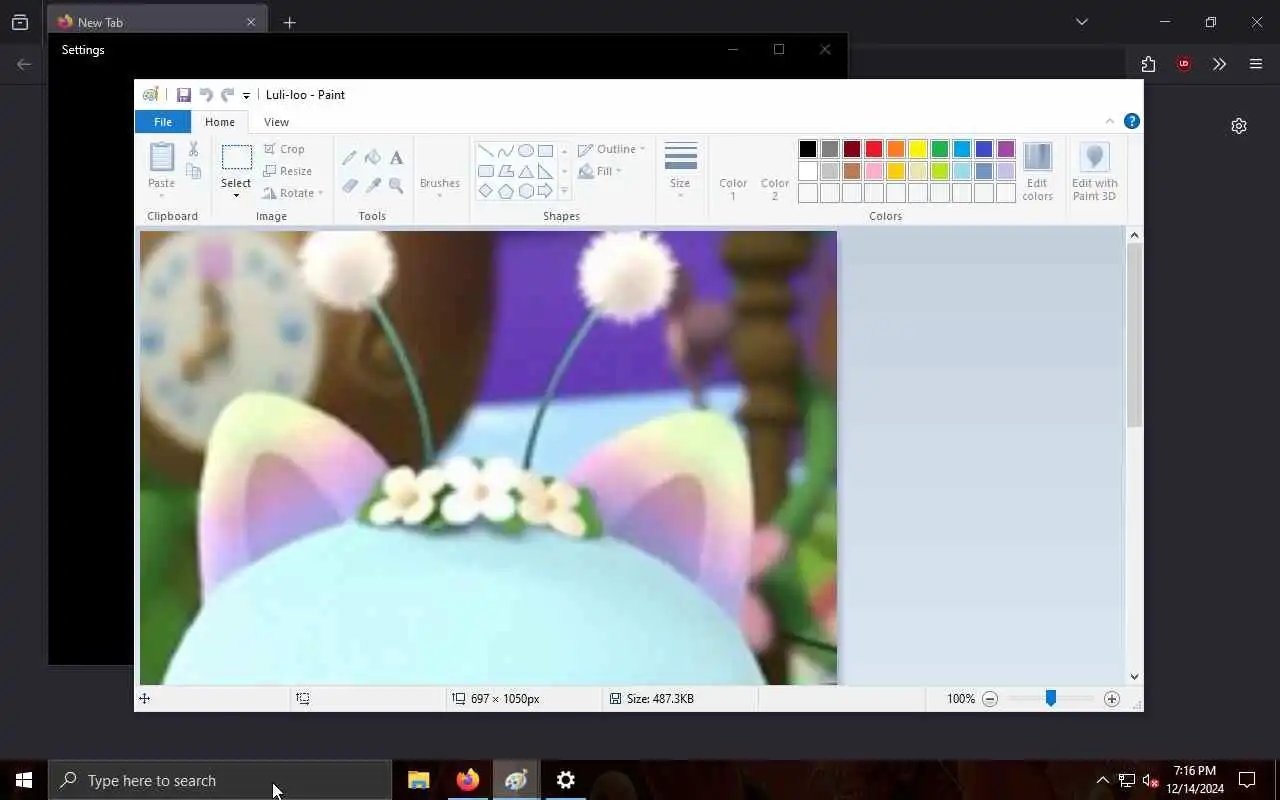Choose the Right triangle shape
The width and height of the screenshot is (1280, 800).
[545, 171]
